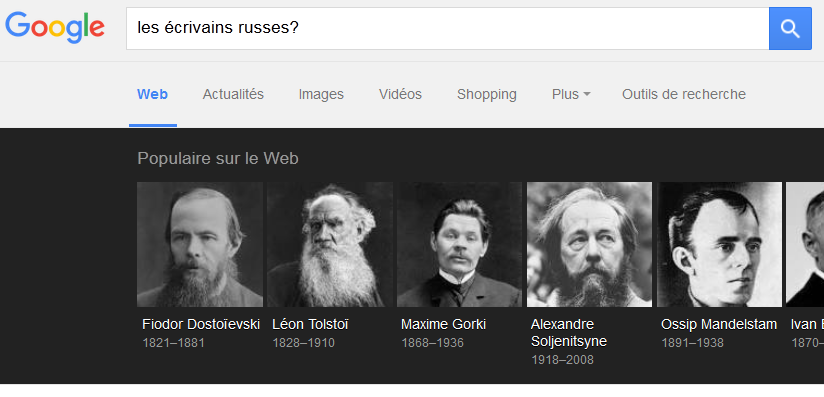Click into the search query field
This screenshot has height=397, width=824.
[448, 28]
